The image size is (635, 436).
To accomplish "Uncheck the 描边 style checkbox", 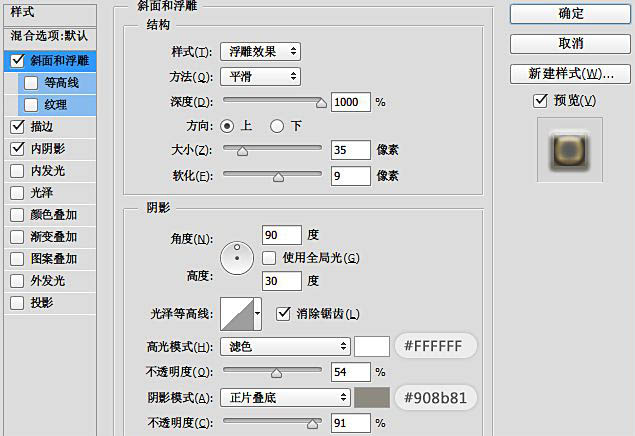I will tap(17, 127).
